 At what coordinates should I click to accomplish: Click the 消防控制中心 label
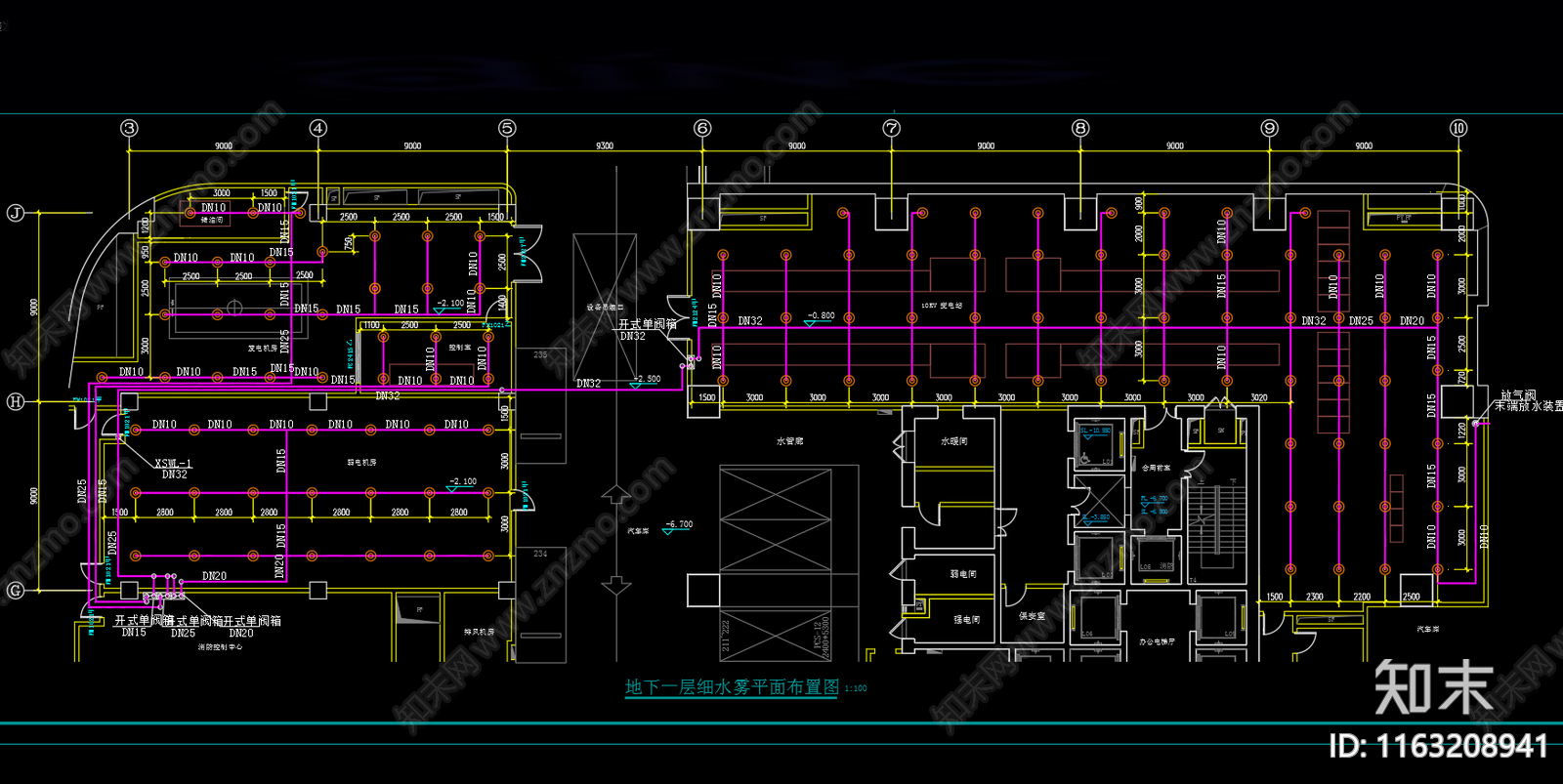coord(220,646)
